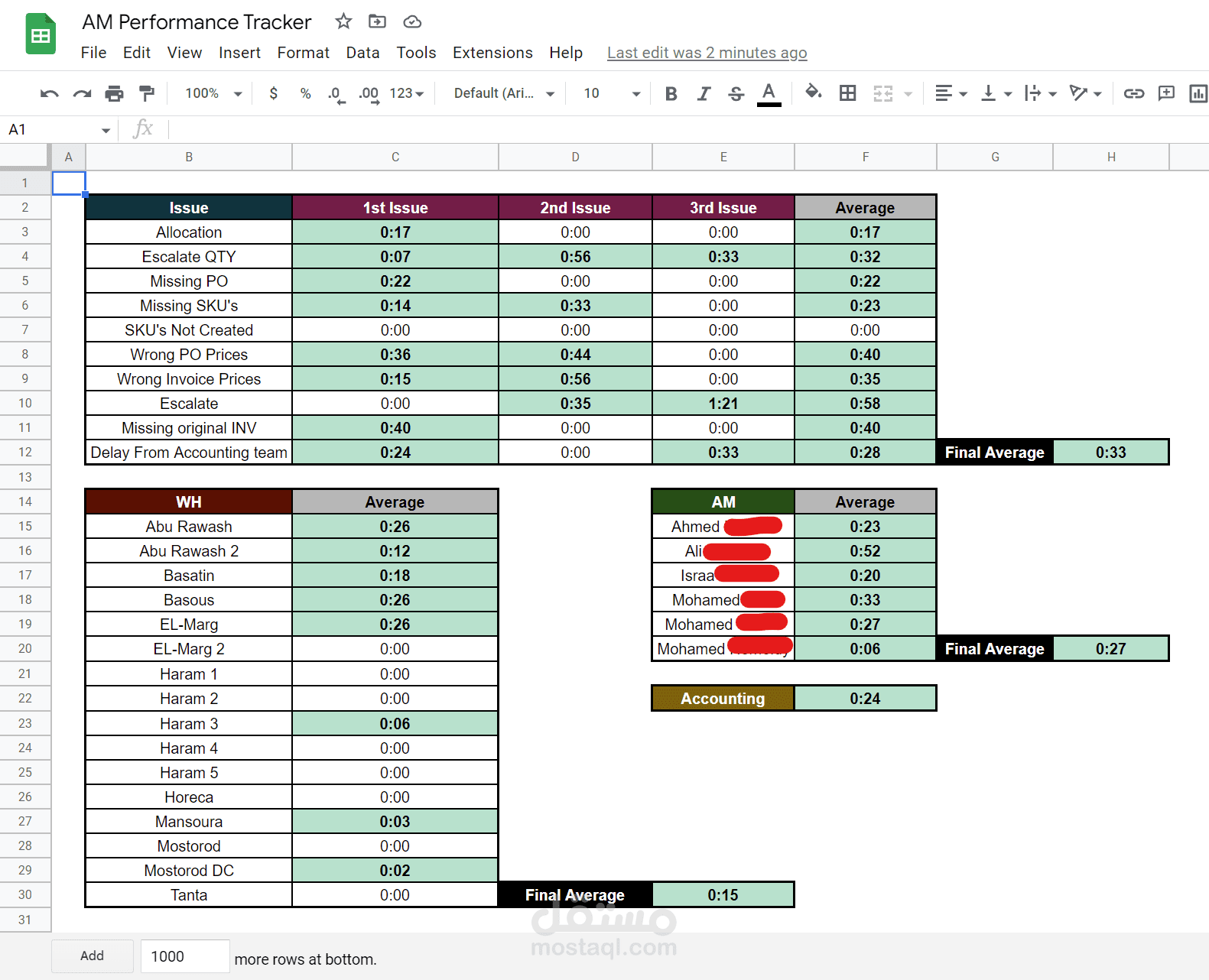Viewport: 1209px width, 980px height.
Task: Open text wrapping dropdown
Action: point(1040,93)
